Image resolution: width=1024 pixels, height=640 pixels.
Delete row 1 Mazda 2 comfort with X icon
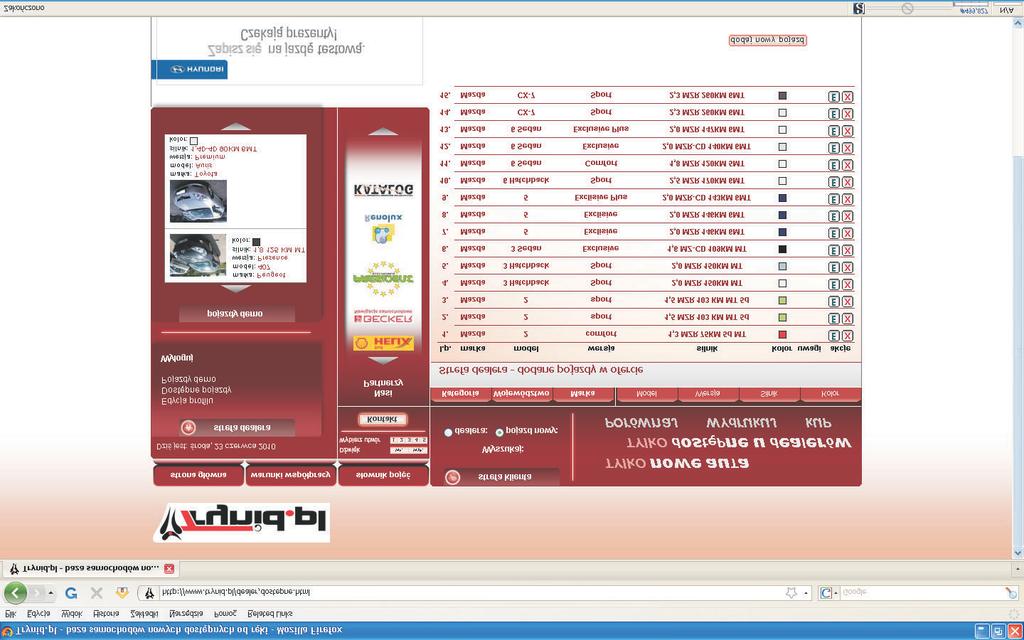tap(847, 335)
